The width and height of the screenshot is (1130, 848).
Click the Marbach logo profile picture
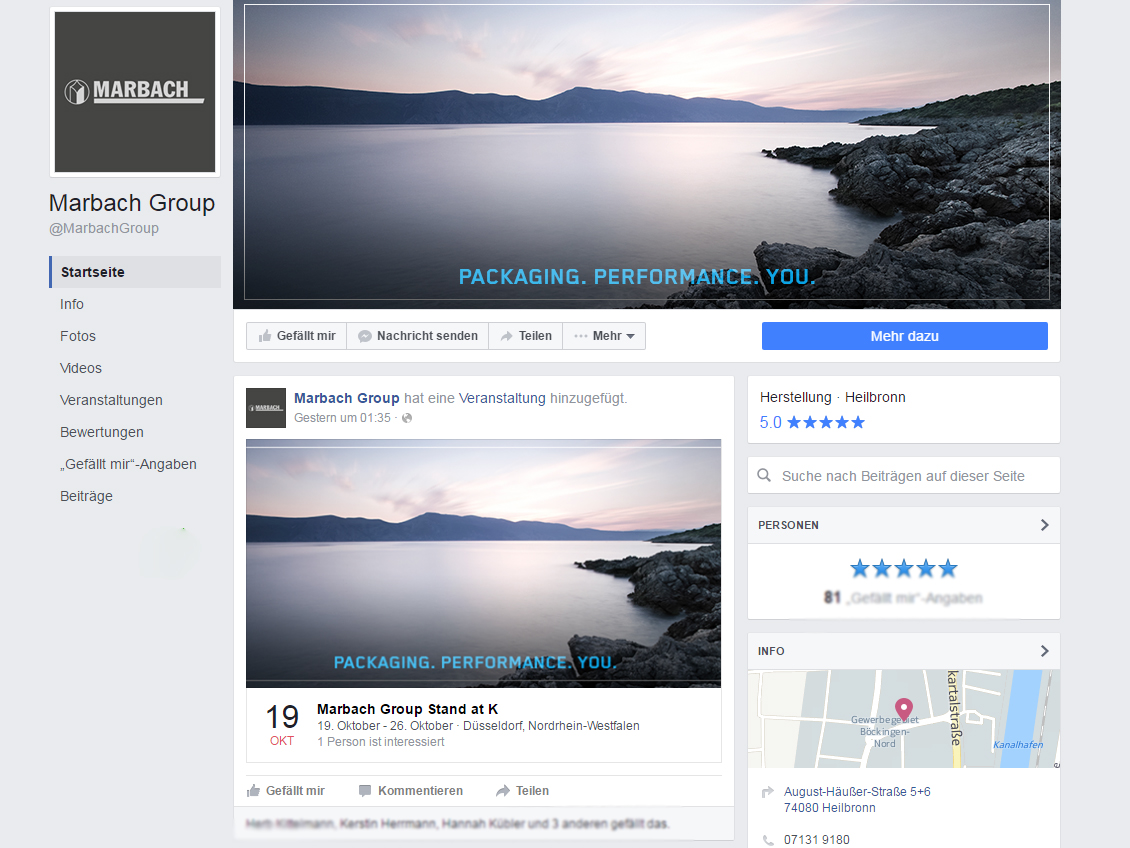point(135,92)
